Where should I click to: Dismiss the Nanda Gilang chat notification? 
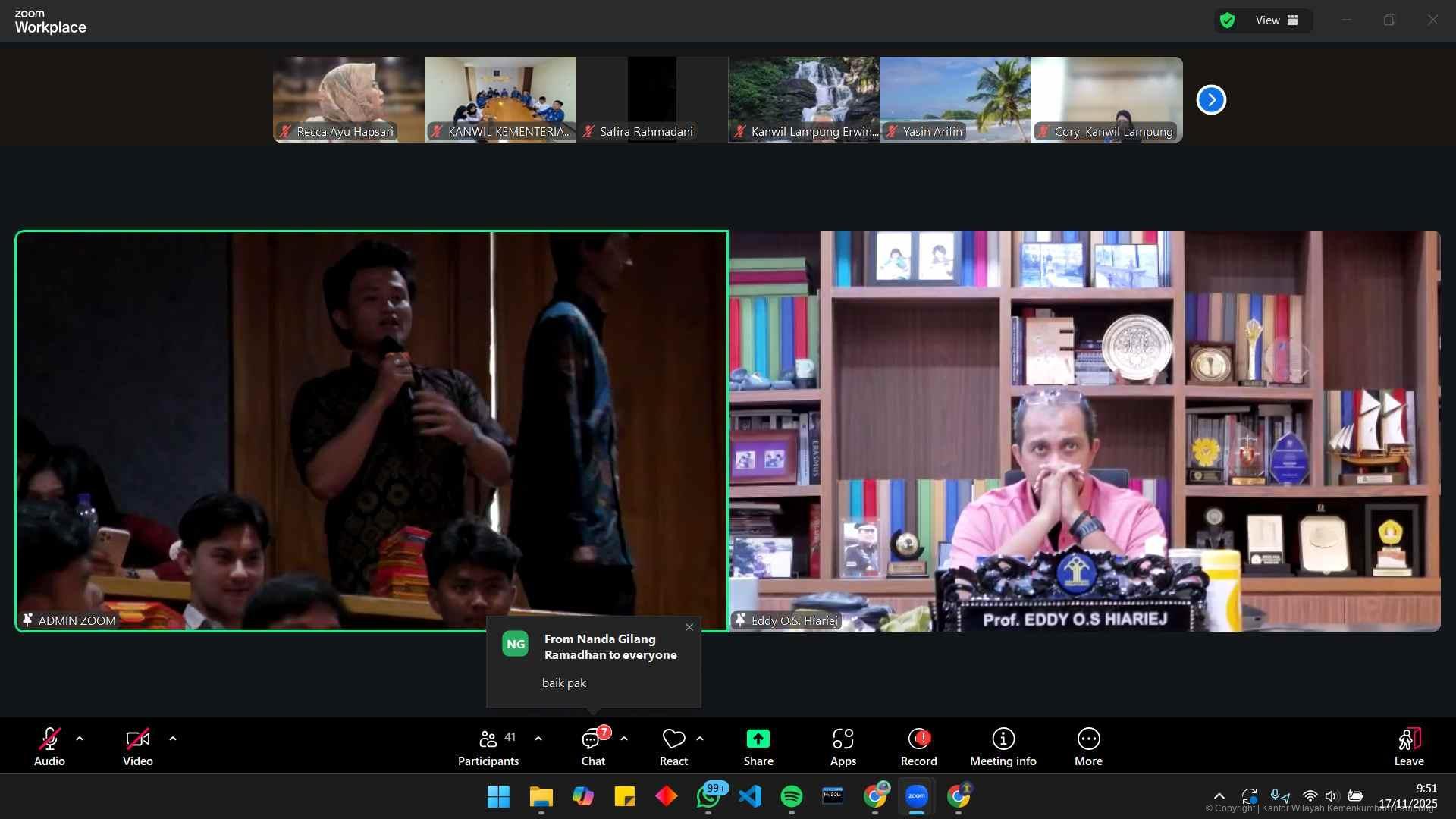click(689, 627)
